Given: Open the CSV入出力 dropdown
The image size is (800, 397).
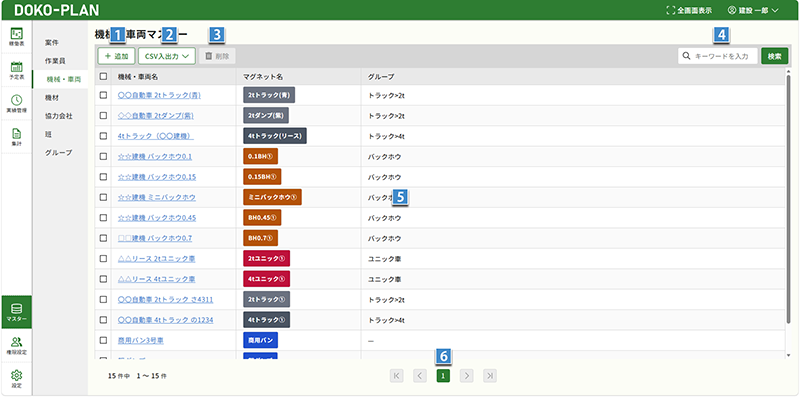Looking at the screenshot, I should pyautogui.click(x=167, y=56).
